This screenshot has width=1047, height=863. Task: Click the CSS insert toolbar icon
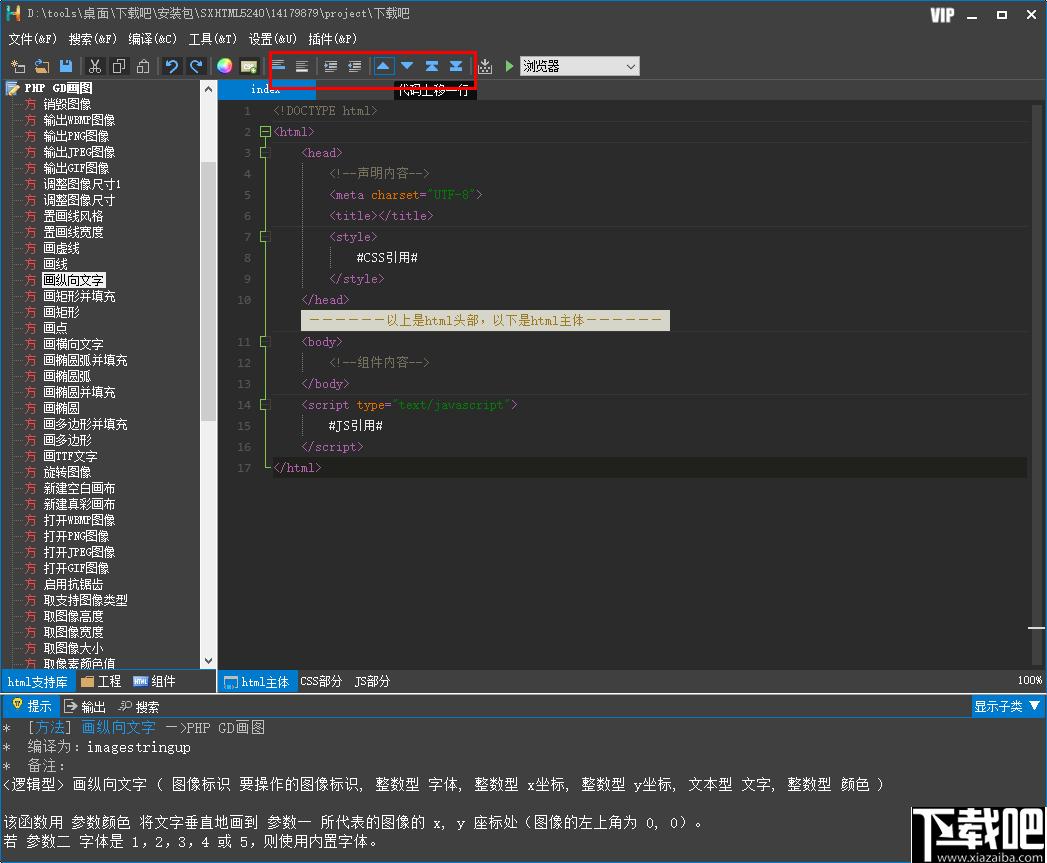point(248,66)
